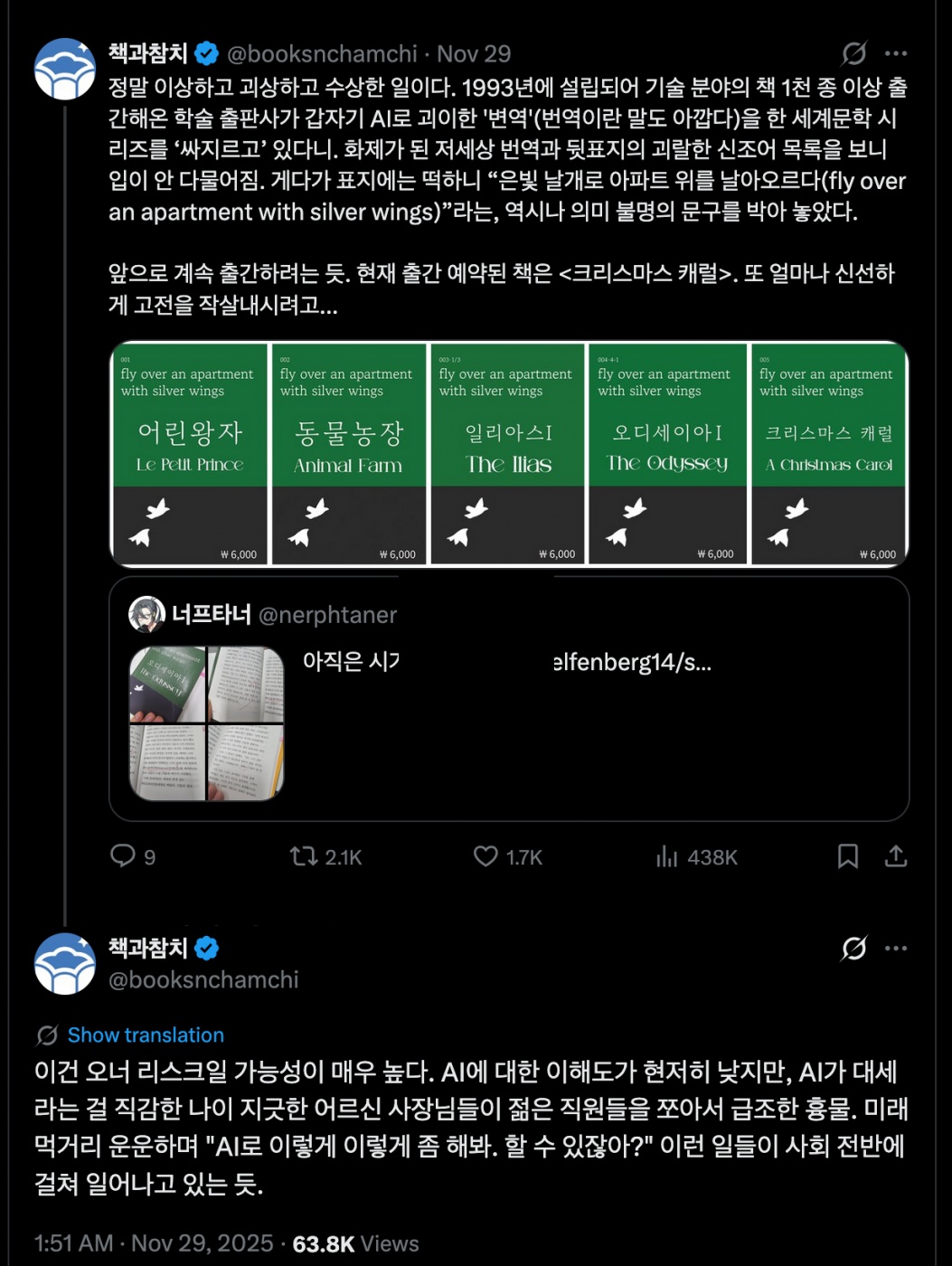Click the @booksnchamchi handle in second tweet
Screen dimensions: 952x1266
pos(203,979)
